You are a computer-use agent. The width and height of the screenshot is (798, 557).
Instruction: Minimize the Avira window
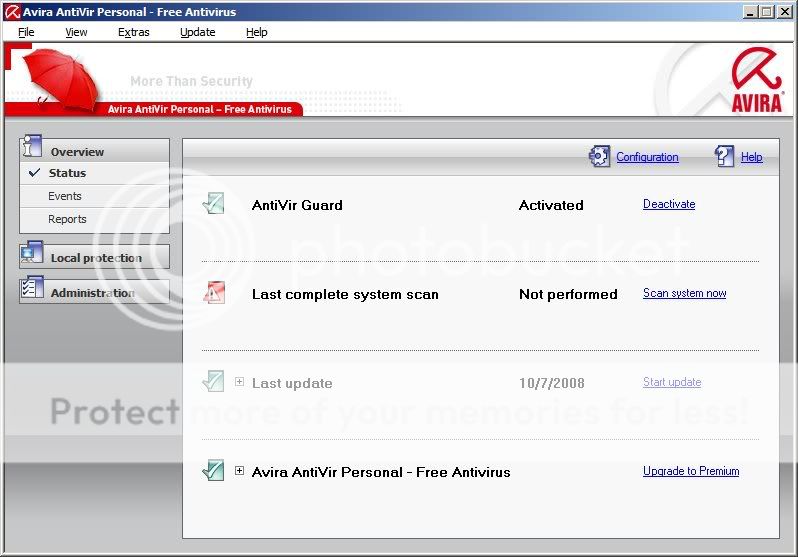pyautogui.click(x=749, y=12)
